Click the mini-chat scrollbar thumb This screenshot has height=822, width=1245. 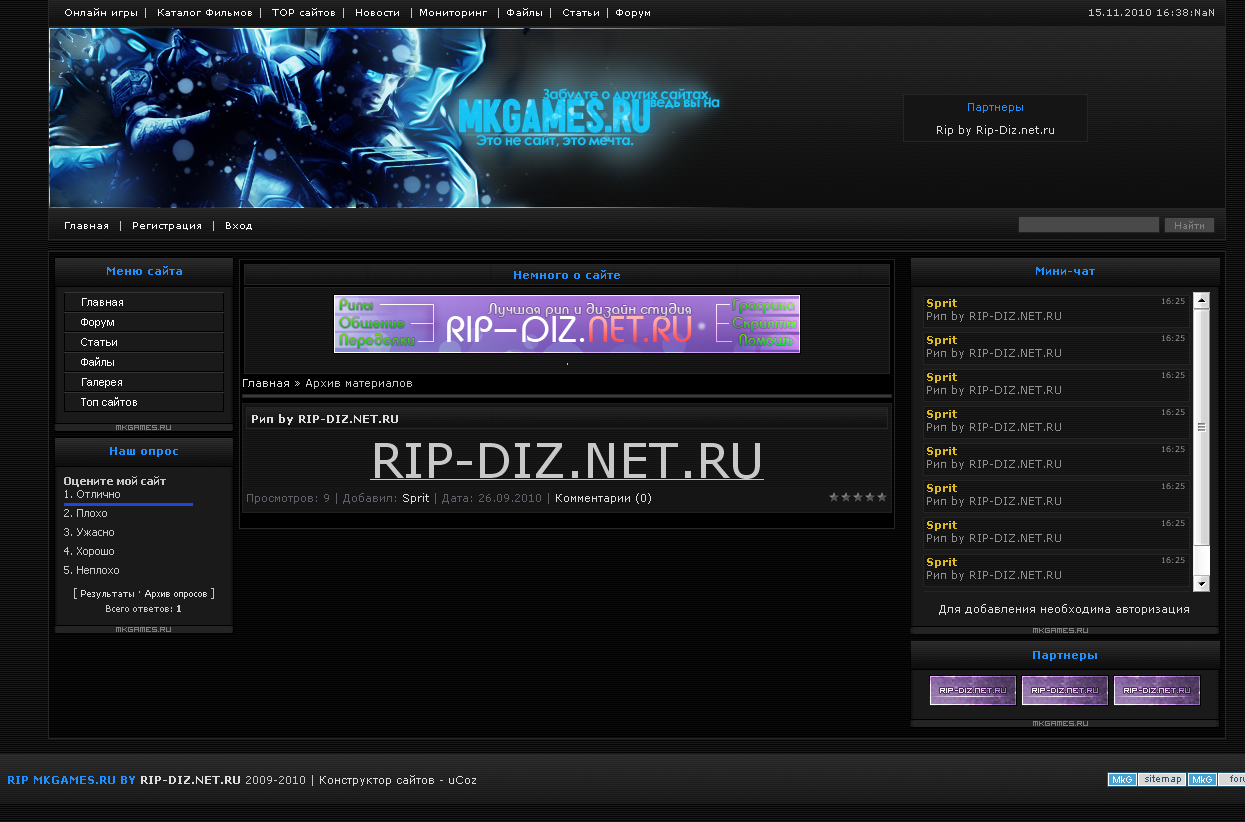[1202, 427]
